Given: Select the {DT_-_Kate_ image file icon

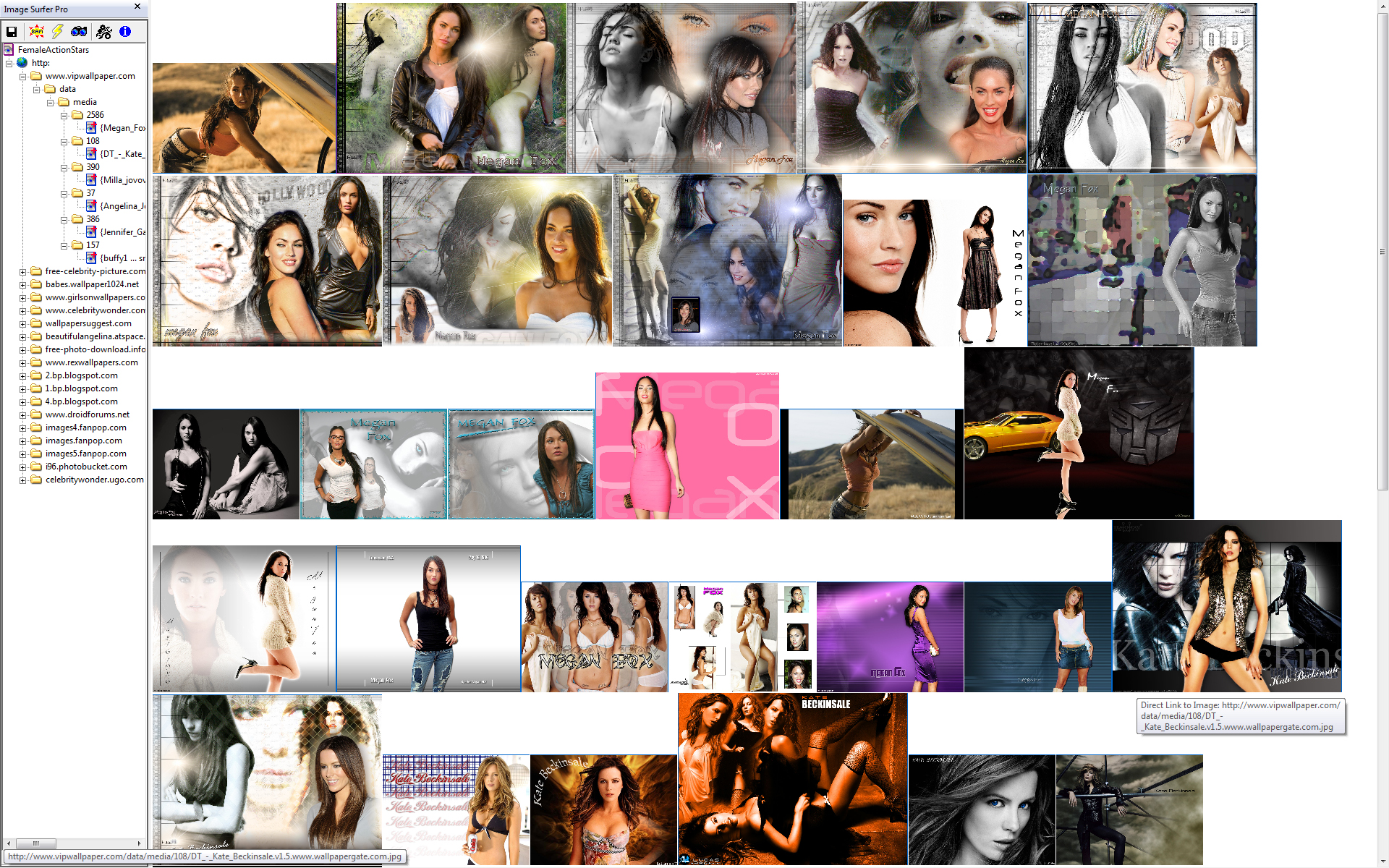Looking at the screenshot, I should [x=91, y=154].
